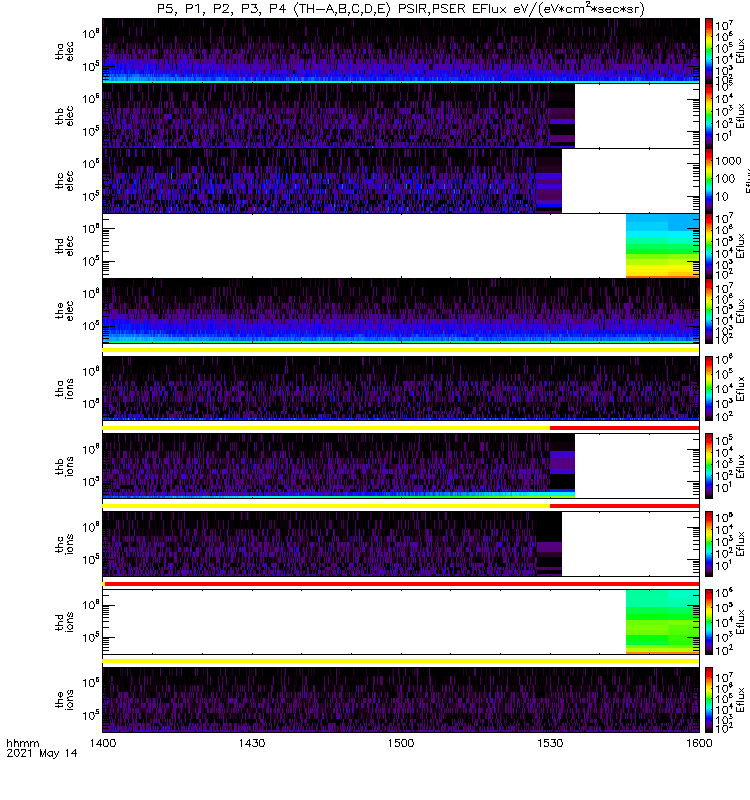This screenshot has width=750, height=800.
Task: Click the yellow bar above the tha ions panel
Action: [x=401, y=350]
